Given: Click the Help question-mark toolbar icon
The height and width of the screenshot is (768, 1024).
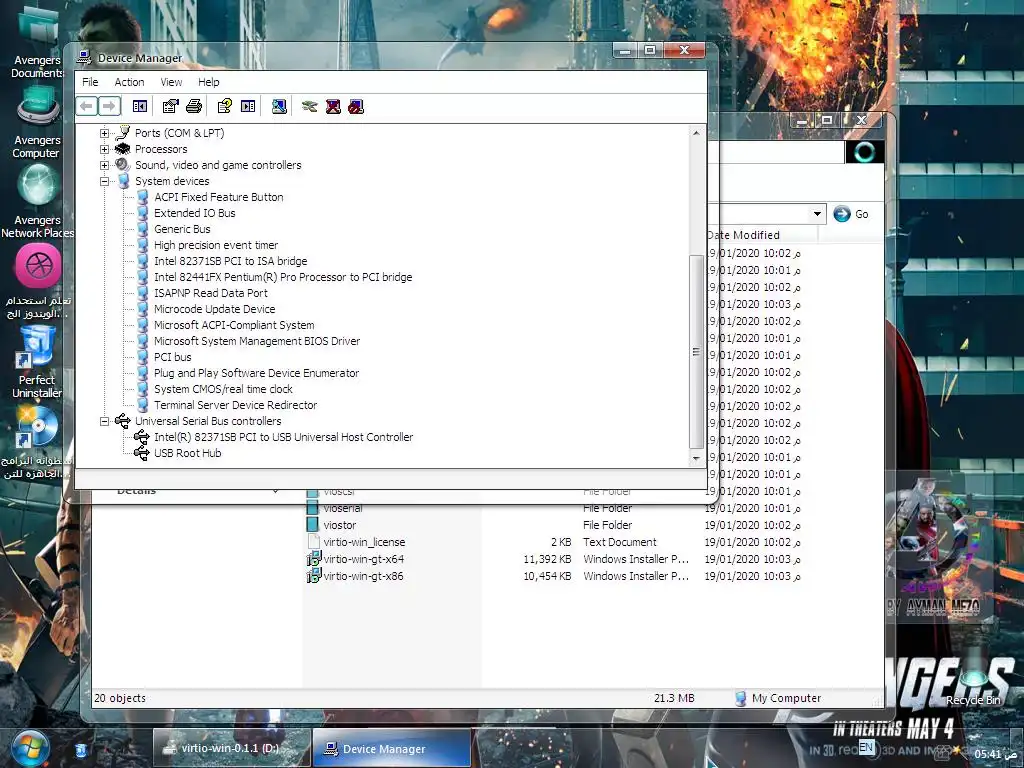Looking at the screenshot, I should tap(225, 106).
